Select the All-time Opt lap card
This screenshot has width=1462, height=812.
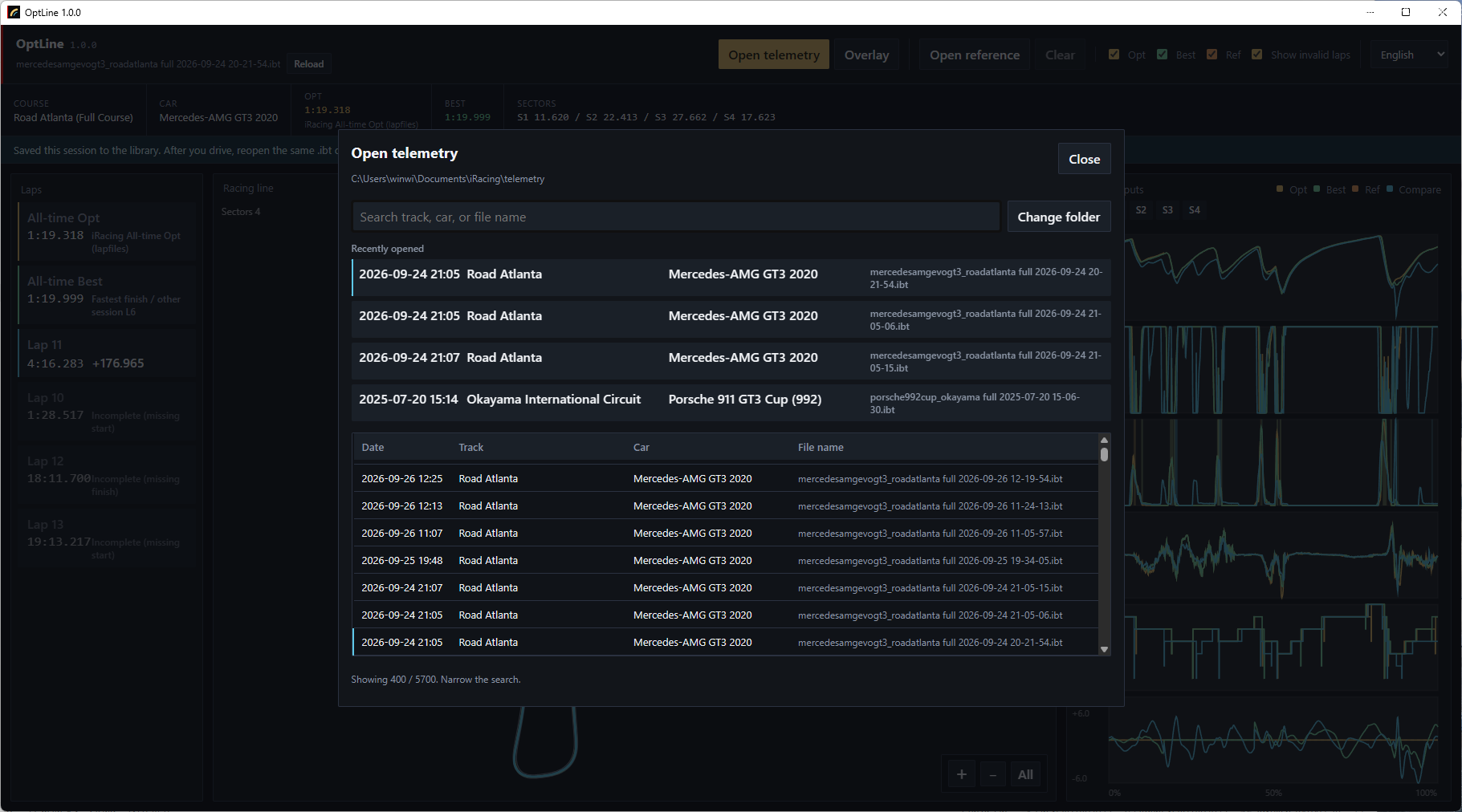point(107,231)
